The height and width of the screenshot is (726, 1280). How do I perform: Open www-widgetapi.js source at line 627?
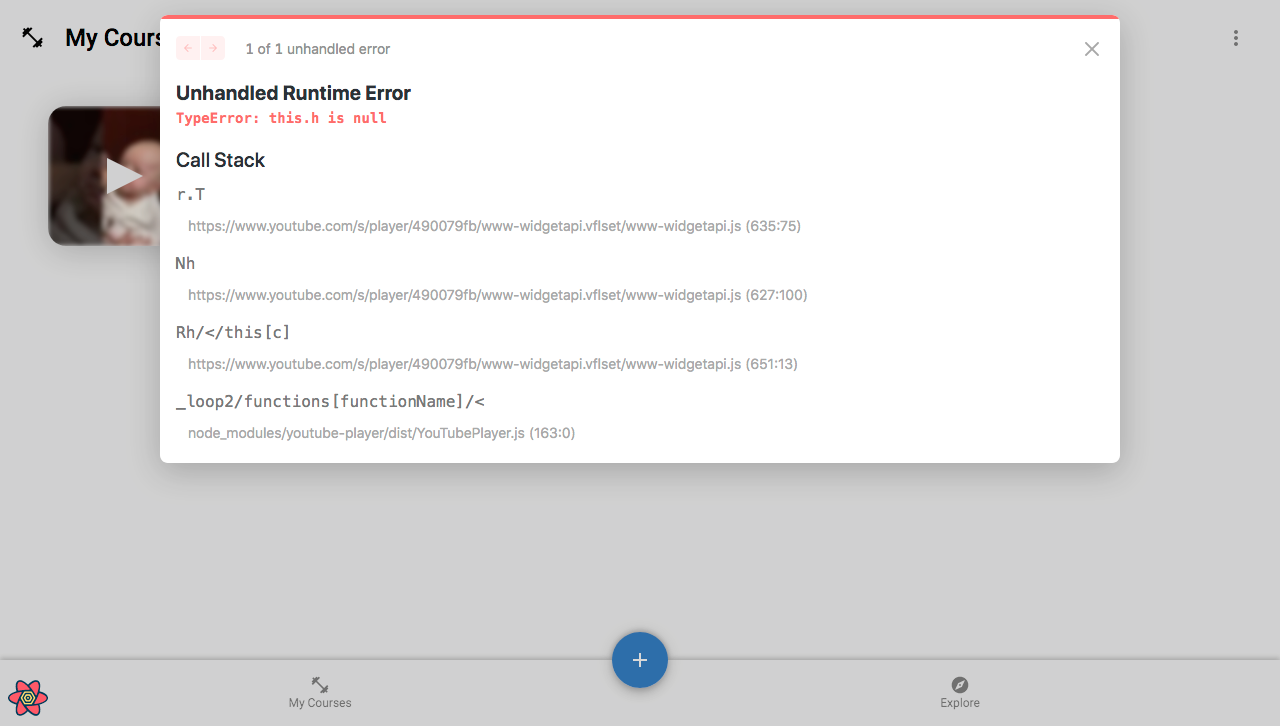pyautogui.click(x=498, y=295)
